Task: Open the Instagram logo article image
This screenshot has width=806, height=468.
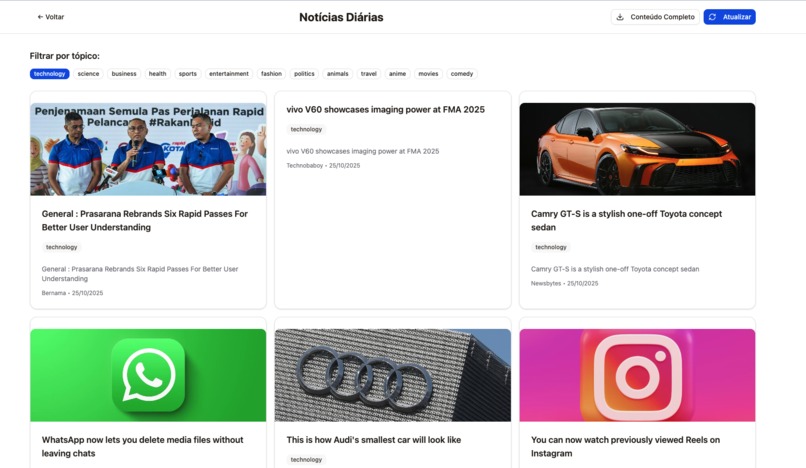Action: point(637,375)
